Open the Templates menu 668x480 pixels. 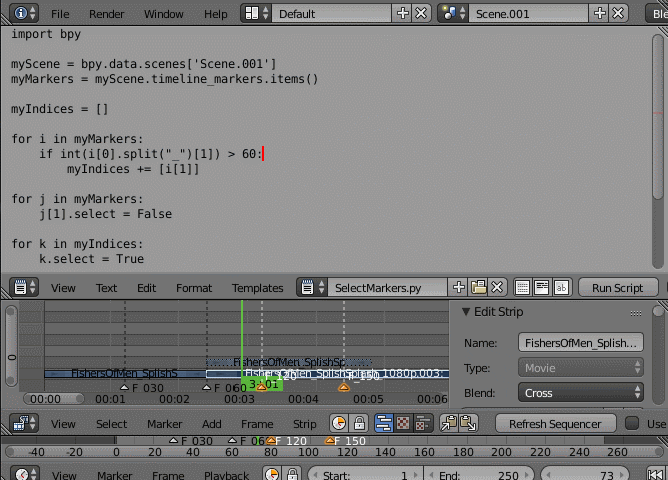pyautogui.click(x=257, y=288)
